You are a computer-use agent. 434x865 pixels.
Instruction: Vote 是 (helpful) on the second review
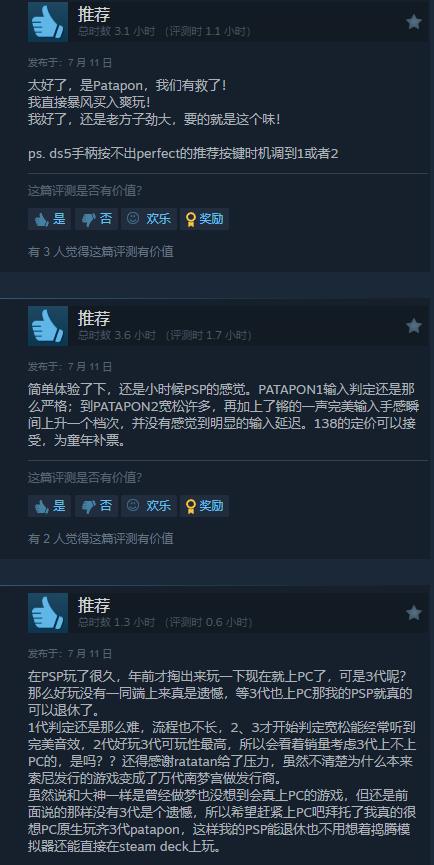(50, 506)
